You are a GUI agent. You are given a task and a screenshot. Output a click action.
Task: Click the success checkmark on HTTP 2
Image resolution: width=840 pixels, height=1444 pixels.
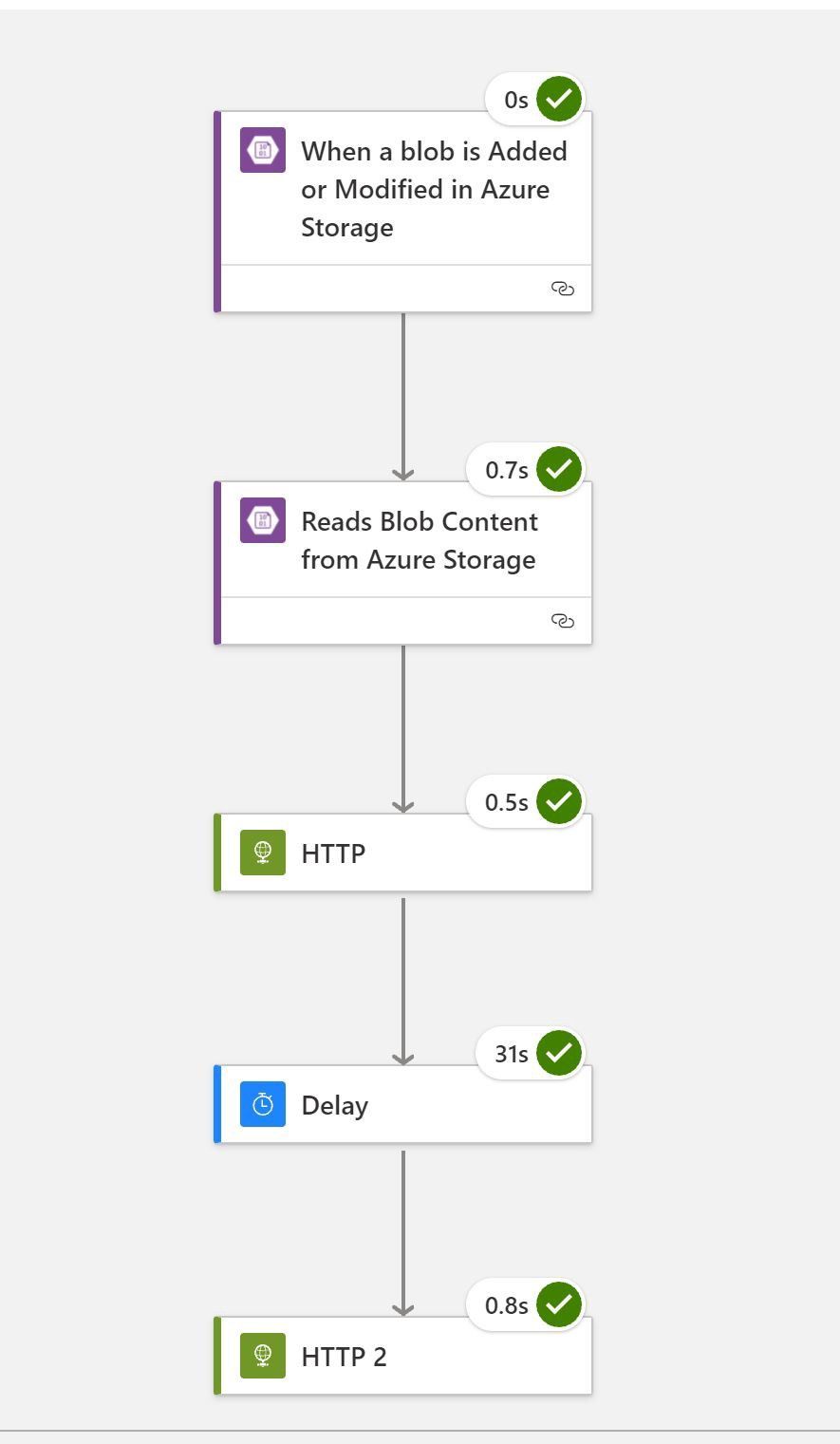559,1304
